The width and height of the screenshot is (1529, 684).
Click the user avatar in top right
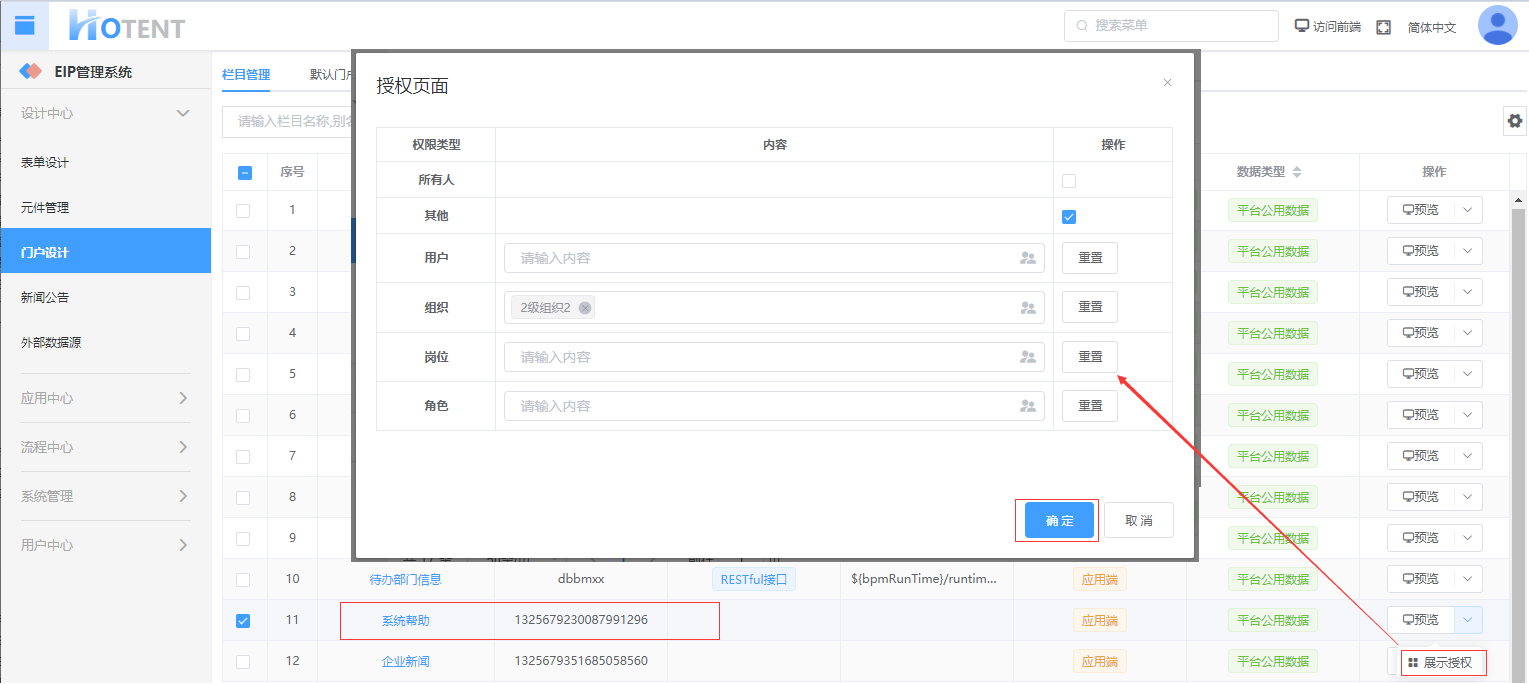[x=1497, y=25]
